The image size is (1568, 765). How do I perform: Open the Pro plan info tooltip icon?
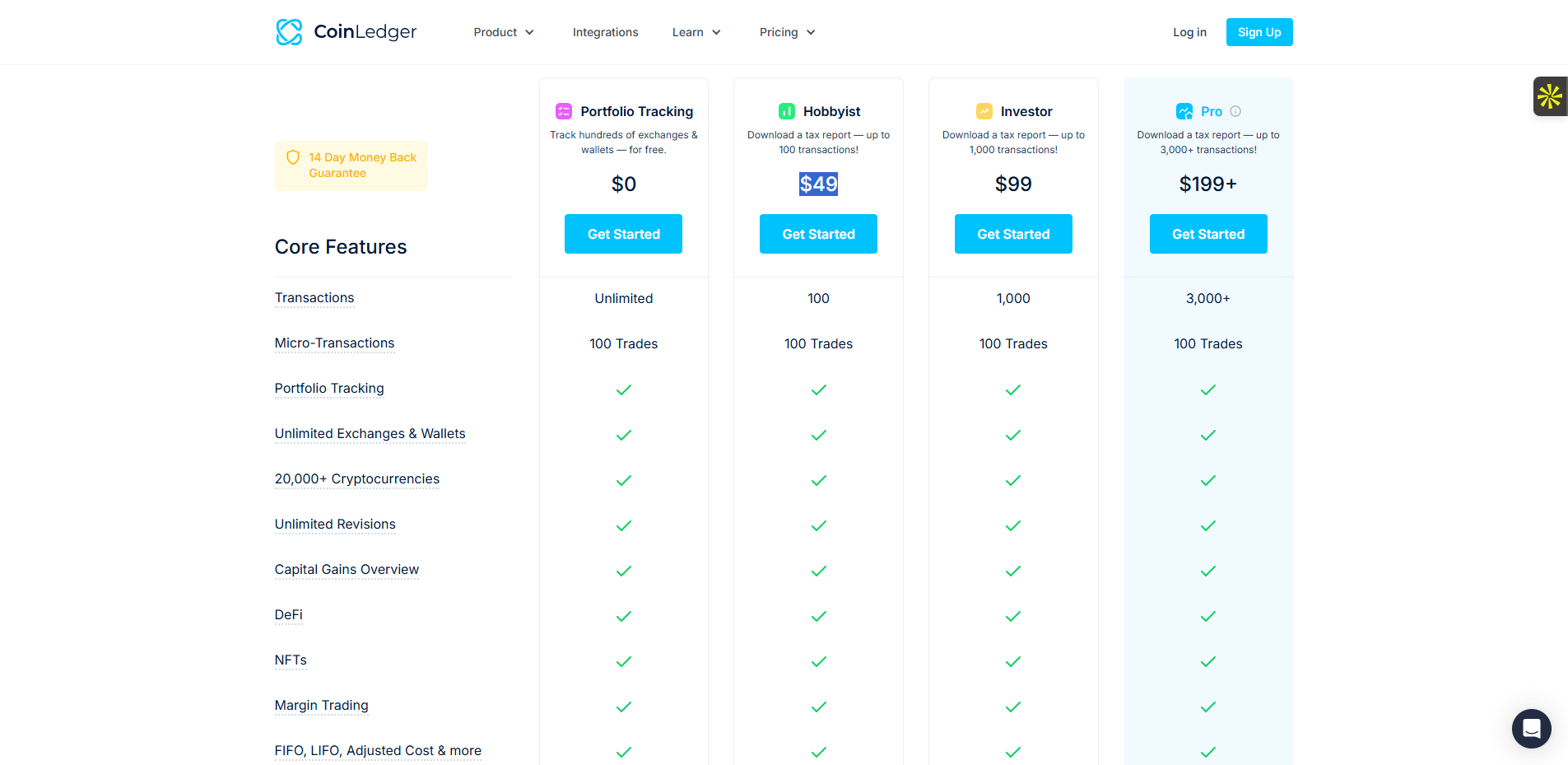point(1235,111)
